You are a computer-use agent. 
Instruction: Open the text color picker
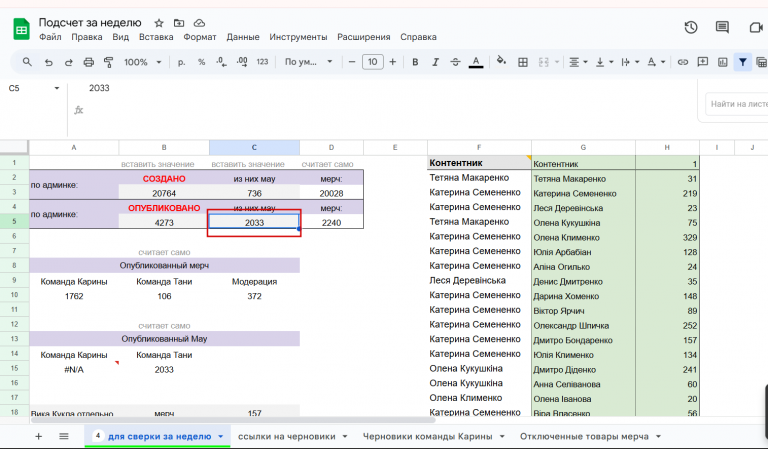(476, 62)
